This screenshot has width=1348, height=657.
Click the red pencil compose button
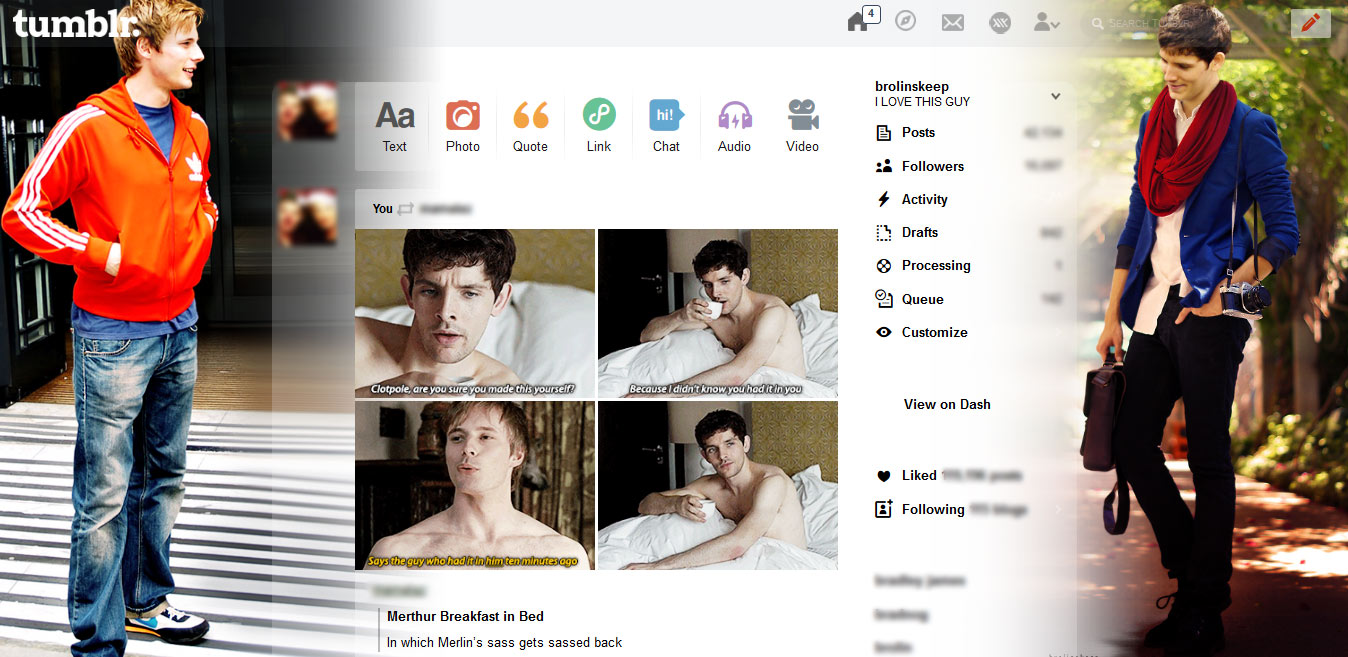pyautogui.click(x=1311, y=22)
